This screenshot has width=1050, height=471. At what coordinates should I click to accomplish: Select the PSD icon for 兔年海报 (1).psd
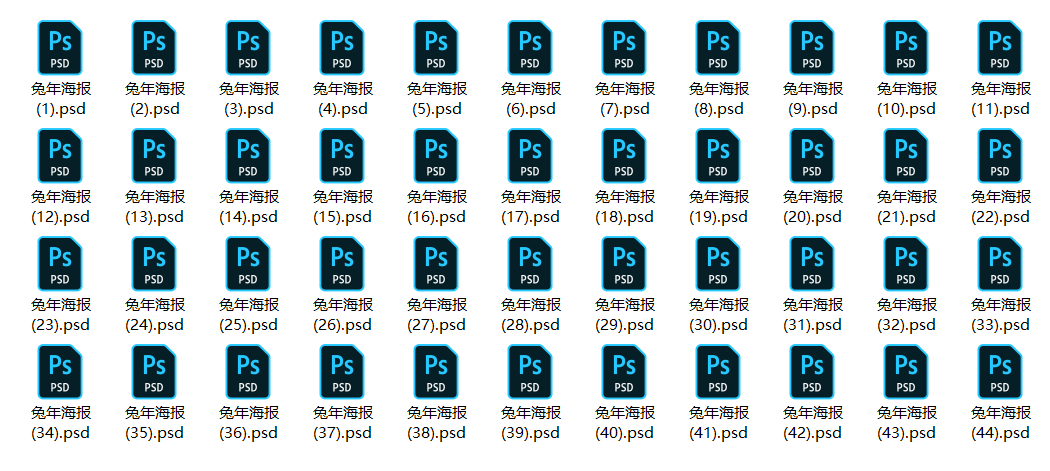click(60, 48)
